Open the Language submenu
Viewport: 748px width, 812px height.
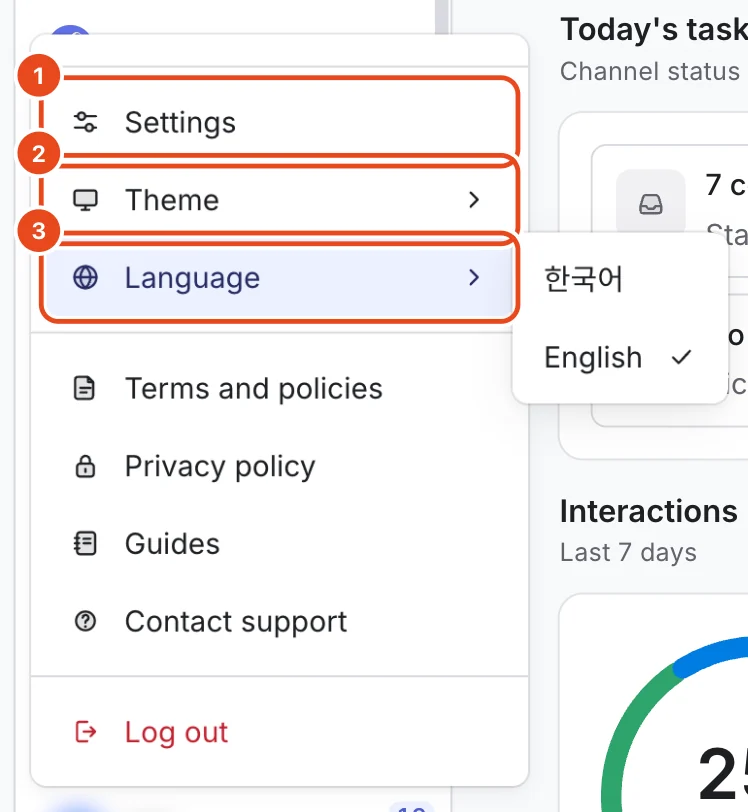(280, 278)
